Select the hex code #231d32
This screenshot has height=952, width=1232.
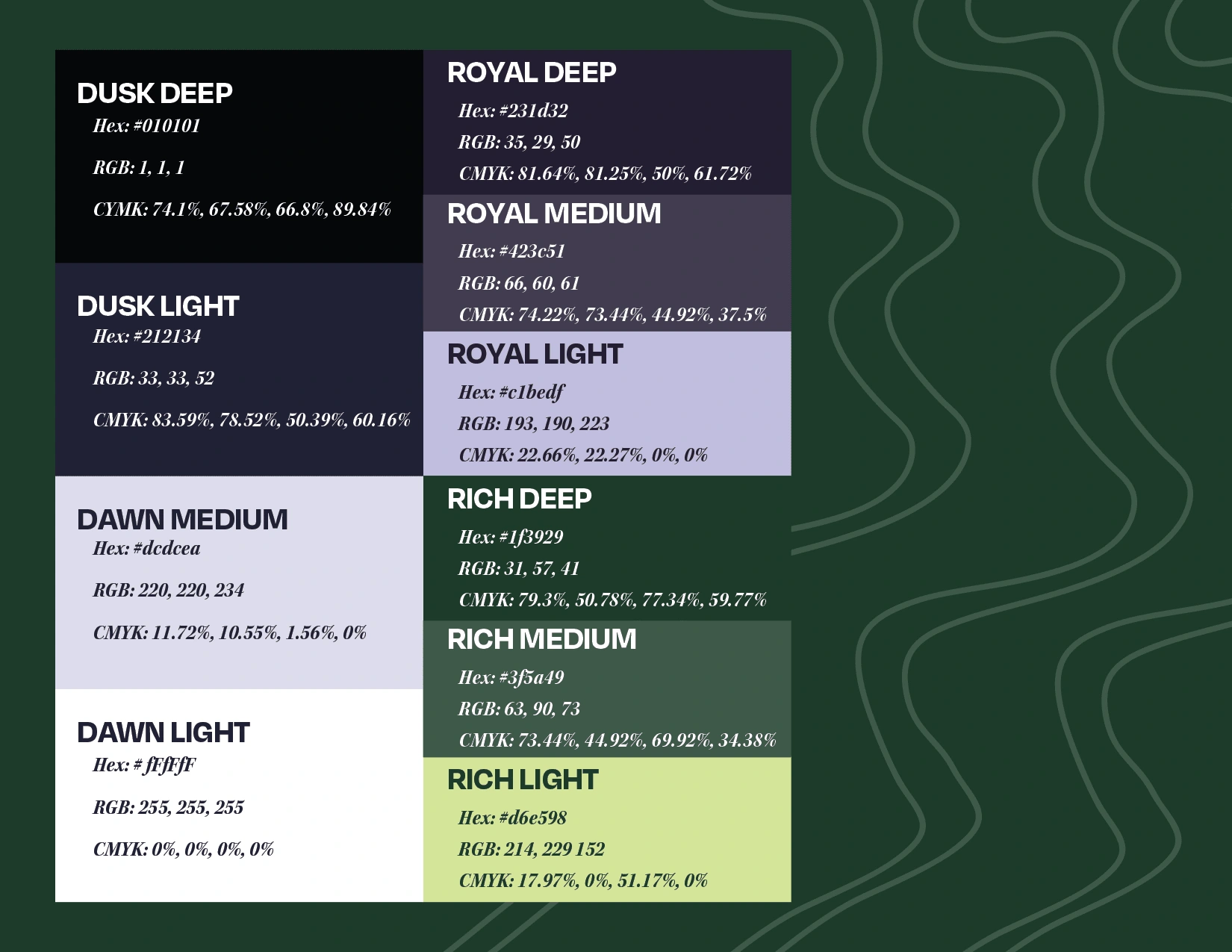click(x=513, y=111)
